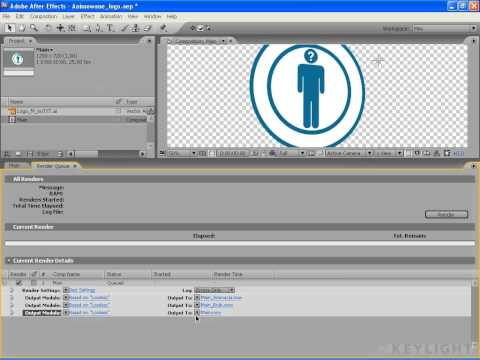Click the Comp Name column header
Screen dimensions: 480x360
[x=66, y=274]
